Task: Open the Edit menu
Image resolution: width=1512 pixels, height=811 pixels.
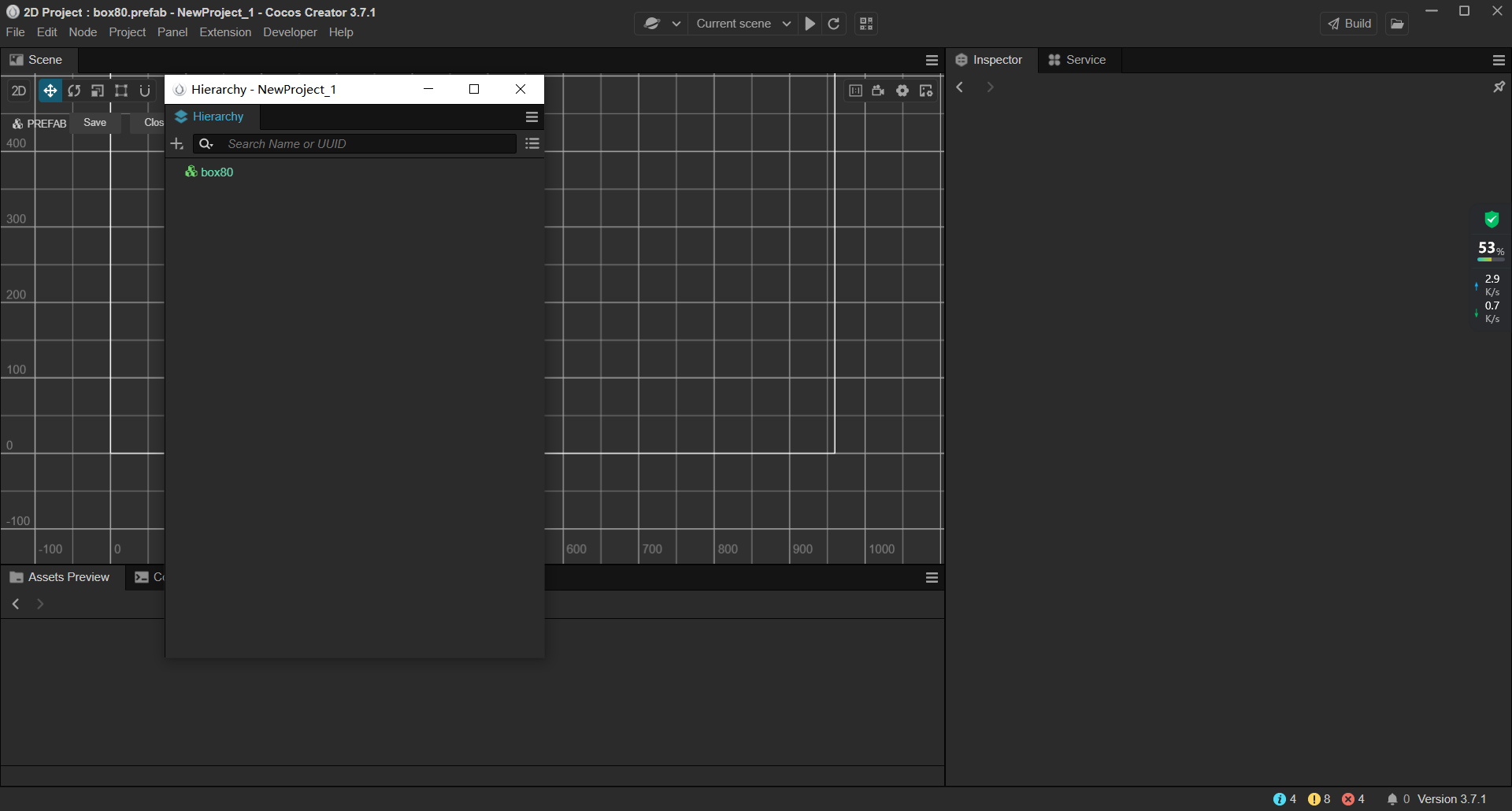Action: pyautogui.click(x=47, y=32)
